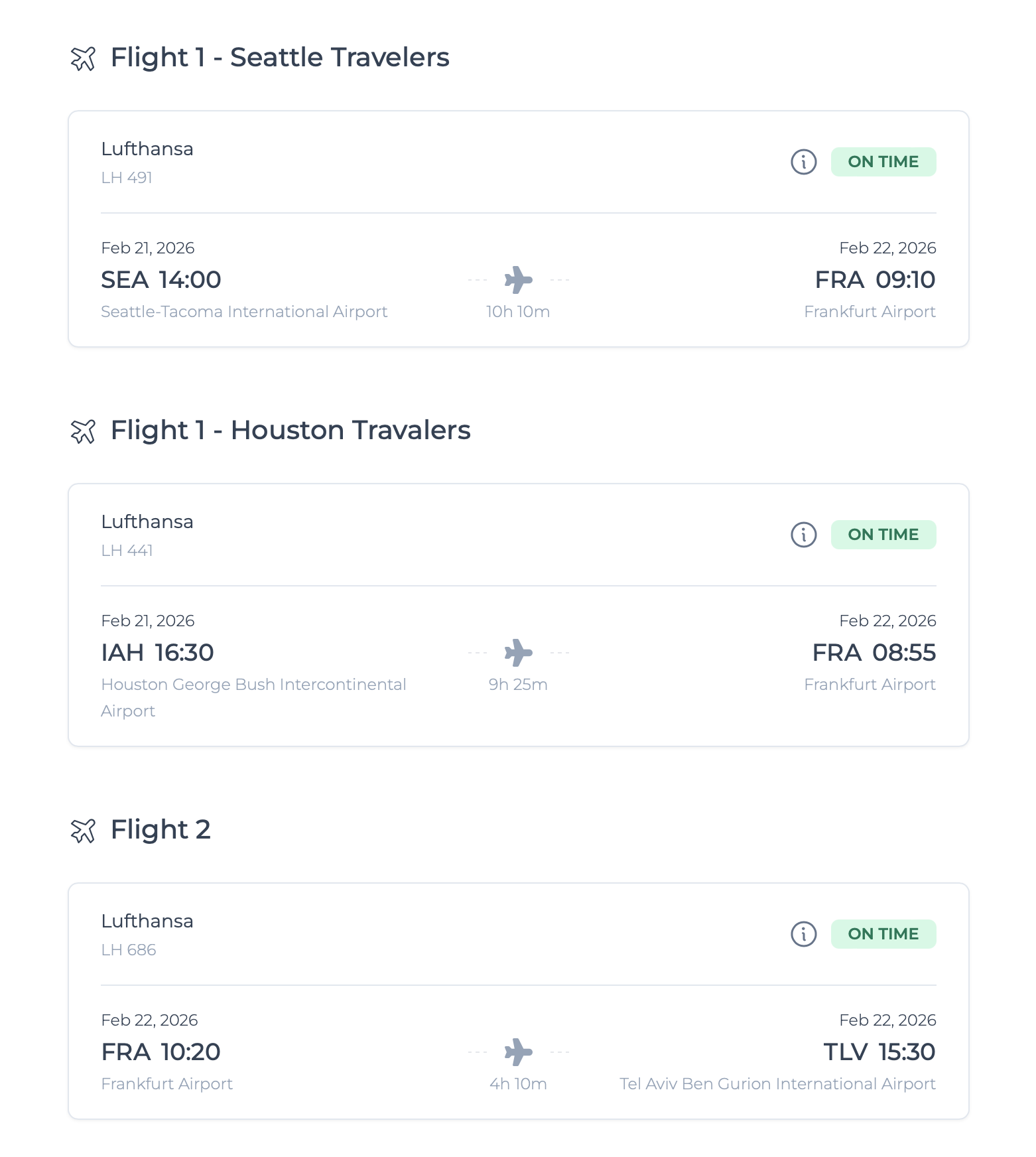Select the FRA 09:10 arrival time
This screenshot has height=1157, width=1036.
(875, 280)
